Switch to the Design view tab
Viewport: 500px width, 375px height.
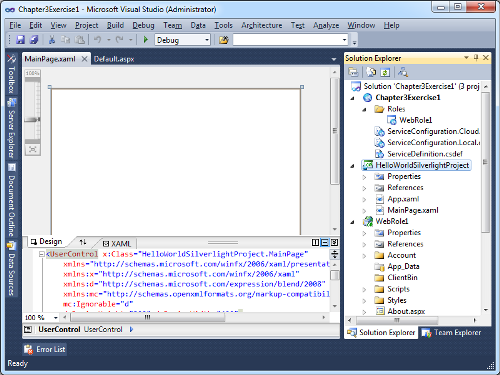click(46, 241)
